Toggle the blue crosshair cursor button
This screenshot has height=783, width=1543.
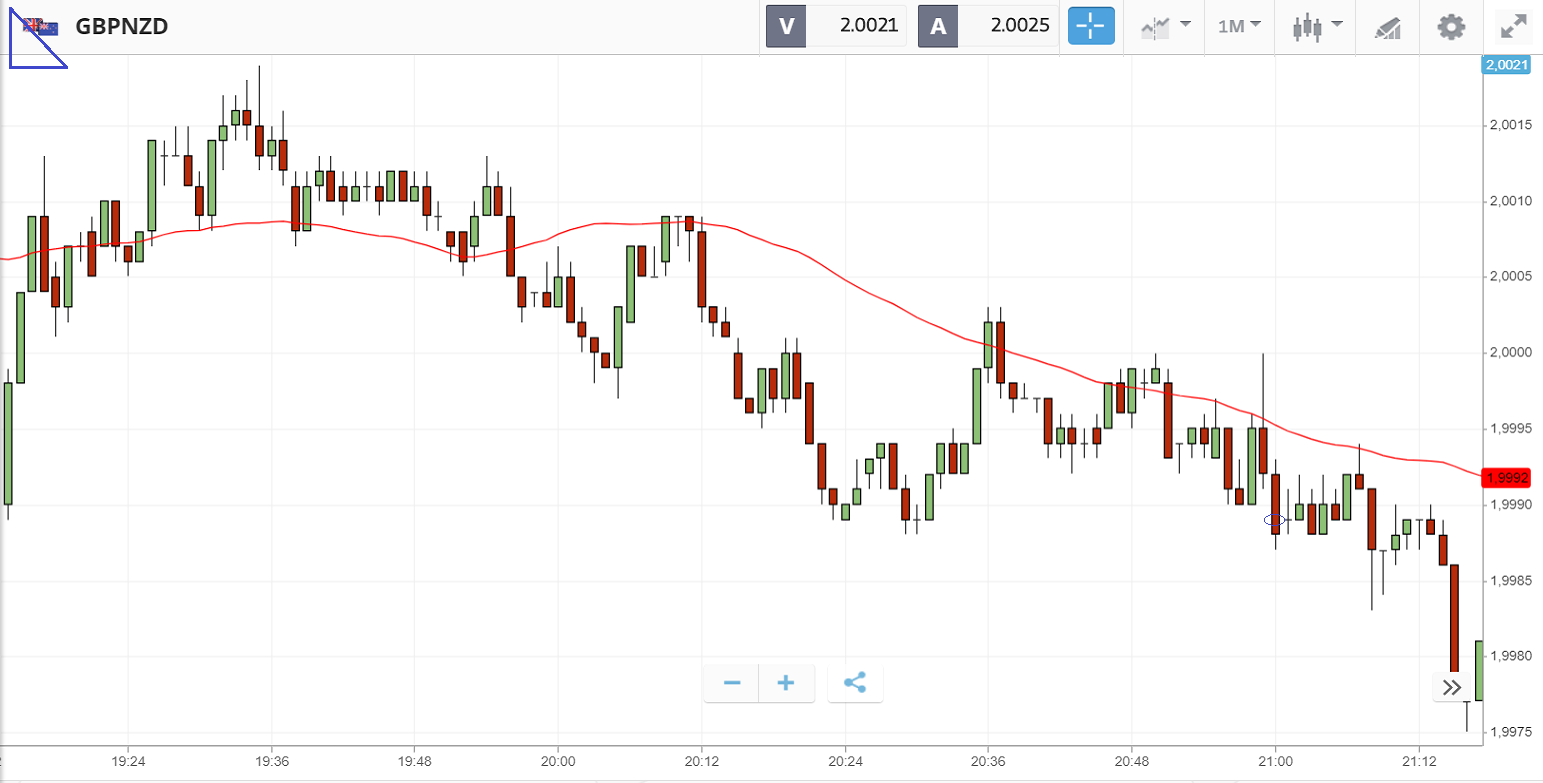point(1091,26)
